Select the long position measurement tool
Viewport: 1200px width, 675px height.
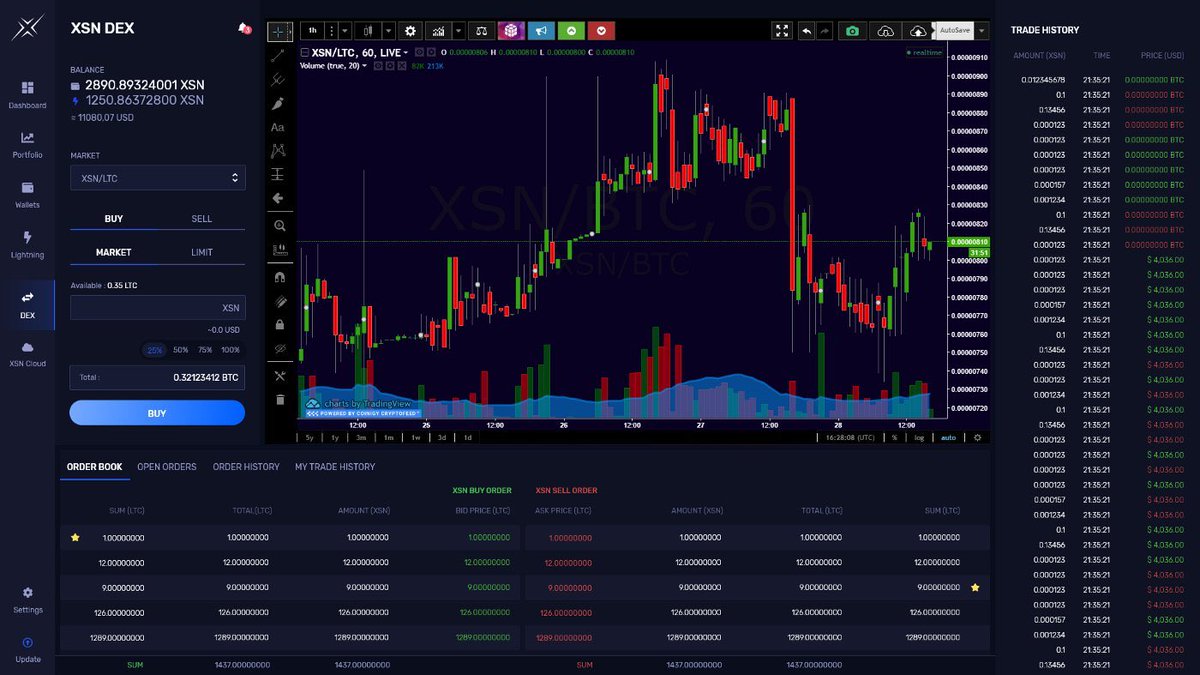tap(278, 174)
